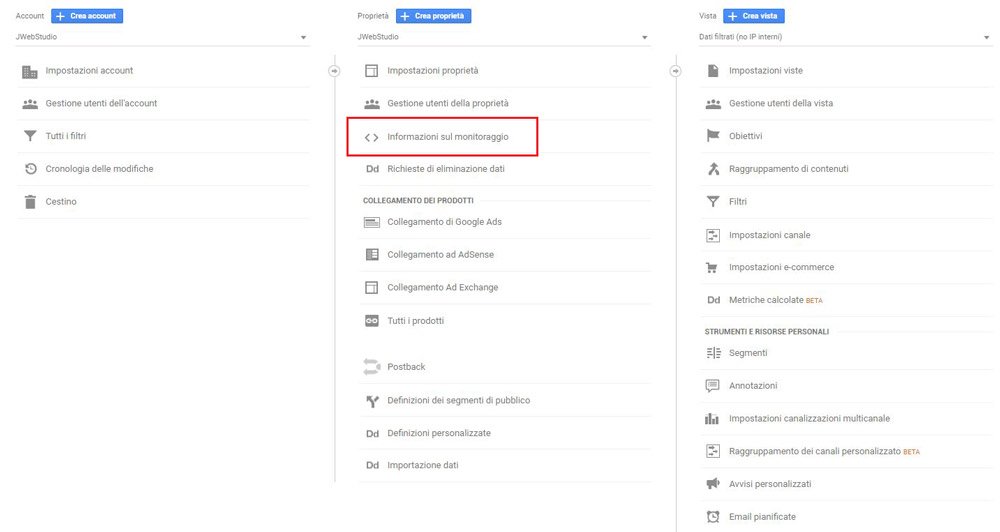The height and width of the screenshot is (532, 1000).
Task: Click the Postback arrows icon
Action: click(x=372, y=366)
